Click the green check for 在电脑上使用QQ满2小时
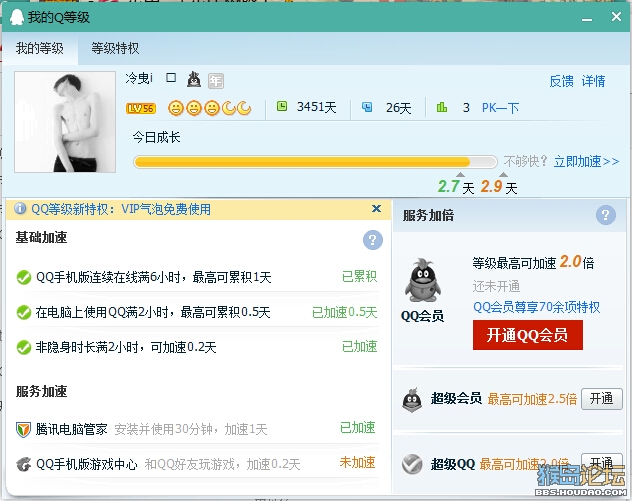Viewport: 632px width, 501px height. [24, 312]
